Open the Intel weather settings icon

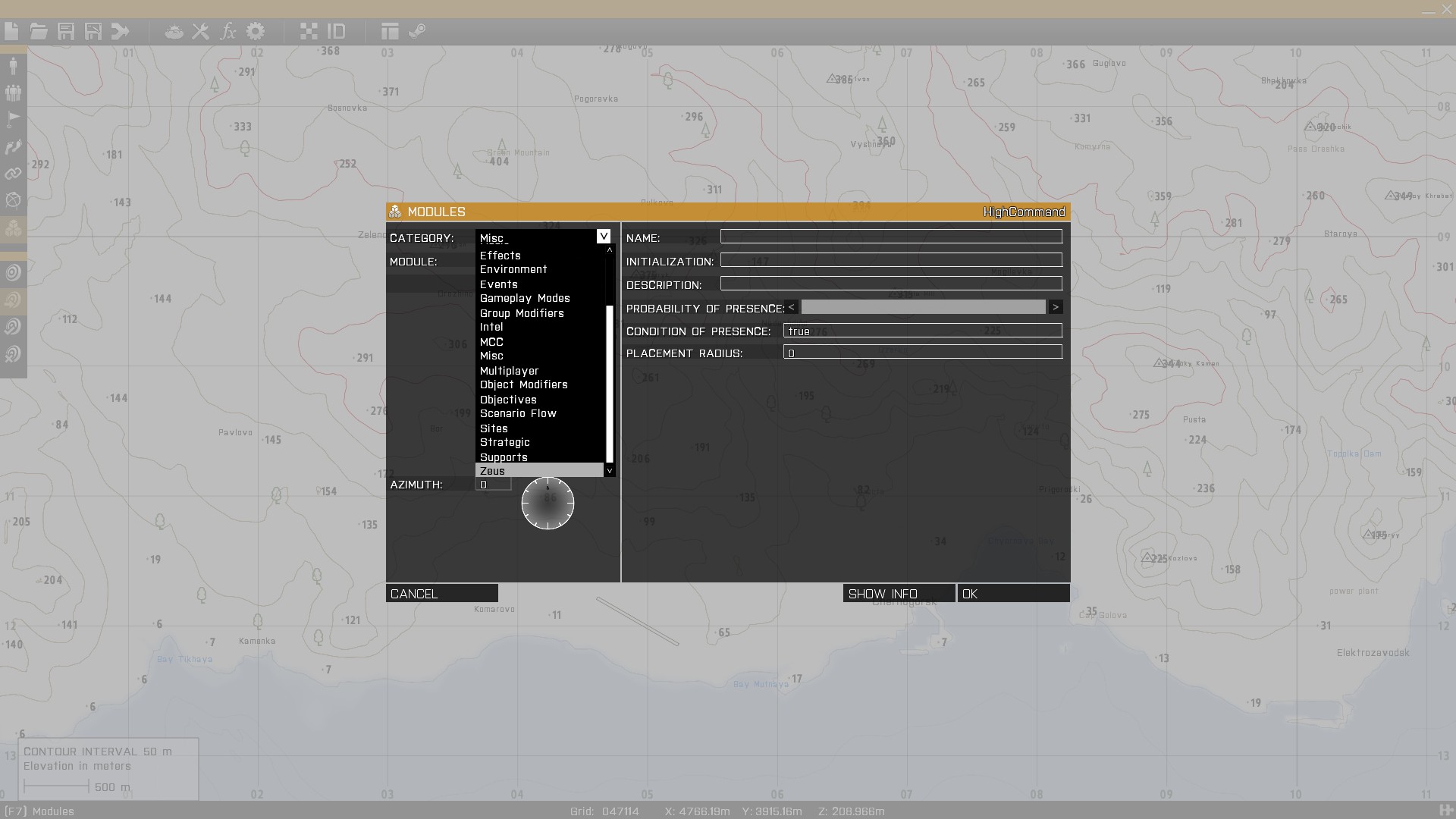coord(174,31)
